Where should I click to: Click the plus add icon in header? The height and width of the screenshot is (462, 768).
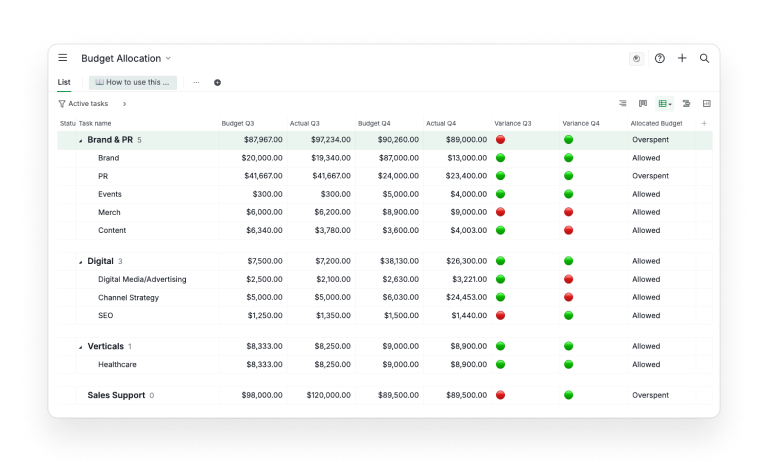click(682, 58)
